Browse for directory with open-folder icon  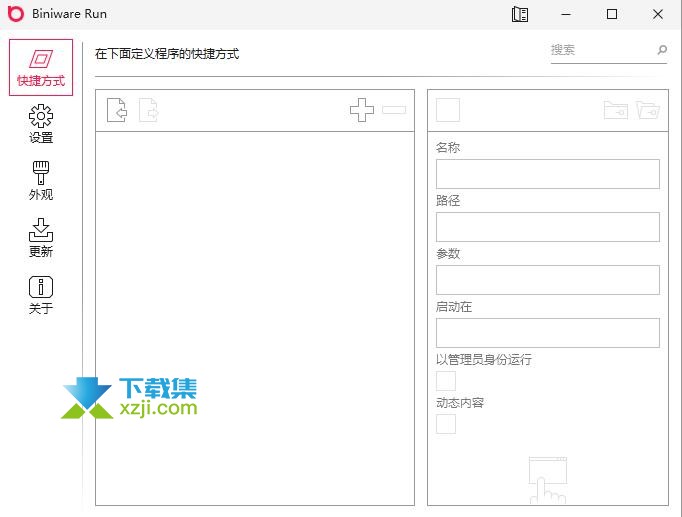(x=648, y=110)
